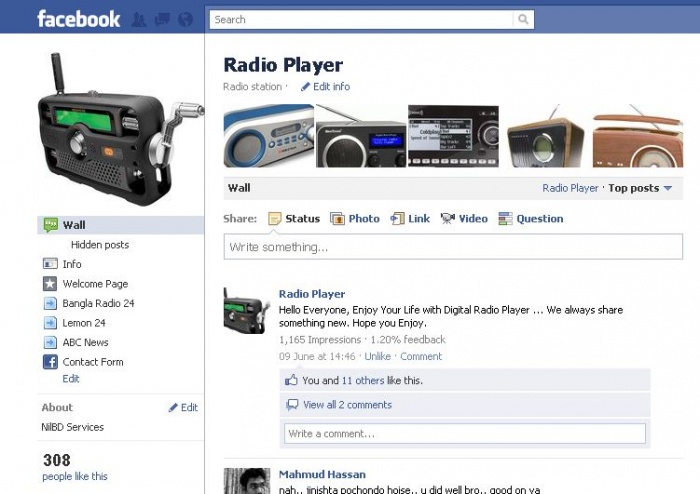Open Bangla Radio 24 tab
This screenshot has height=494, width=700.
(x=98, y=303)
